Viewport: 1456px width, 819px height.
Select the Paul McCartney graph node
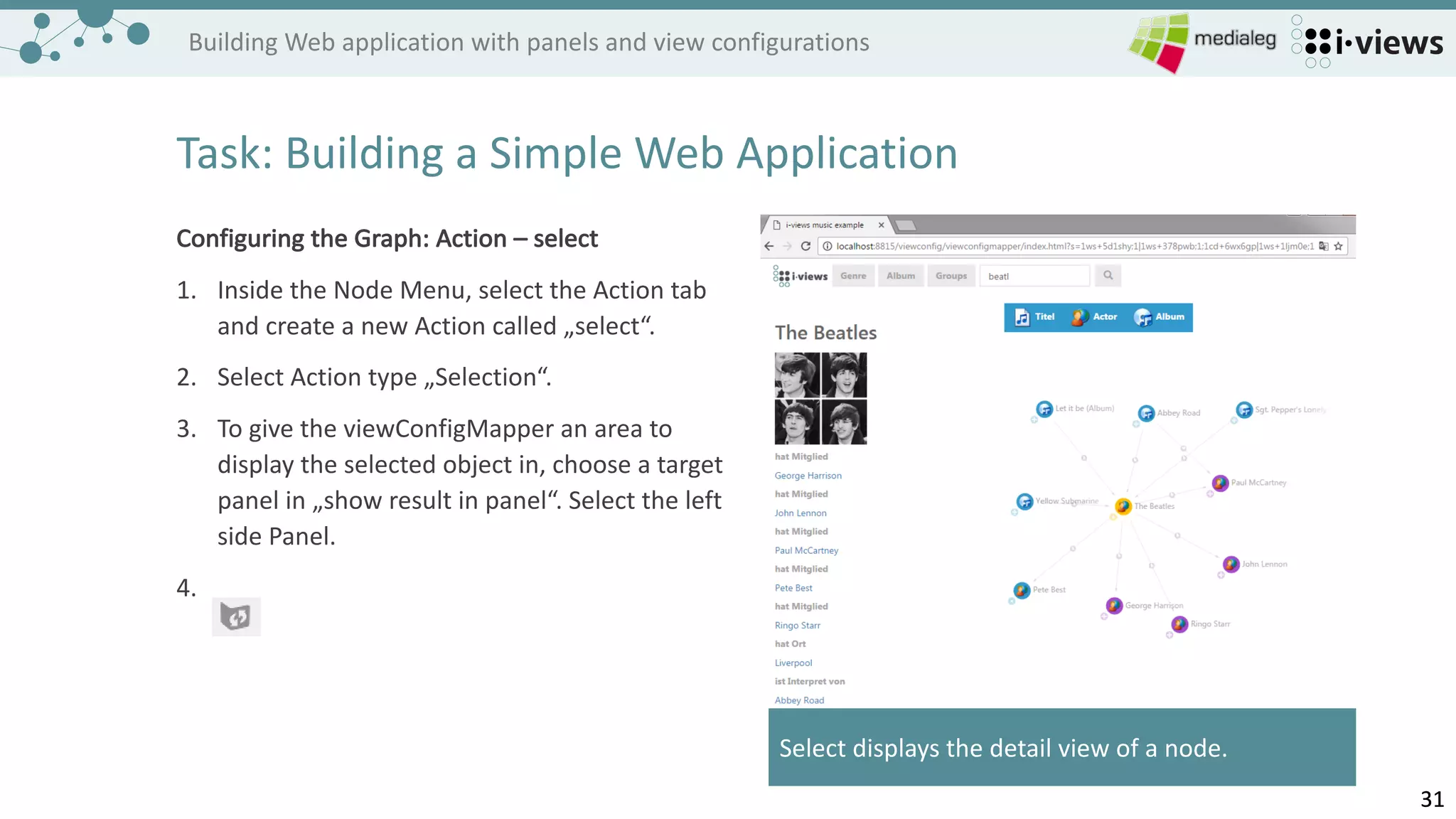pyautogui.click(x=1220, y=483)
